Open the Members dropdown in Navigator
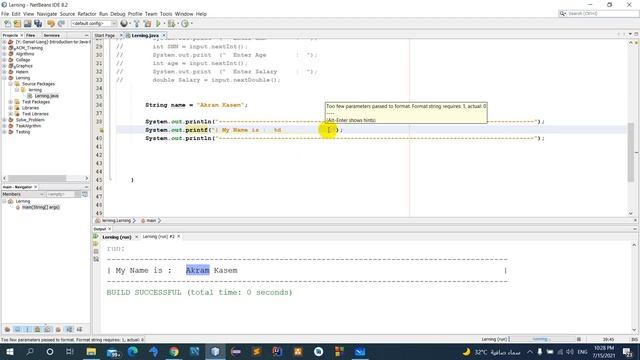This screenshot has height=360, width=640. click(x=23, y=194)
